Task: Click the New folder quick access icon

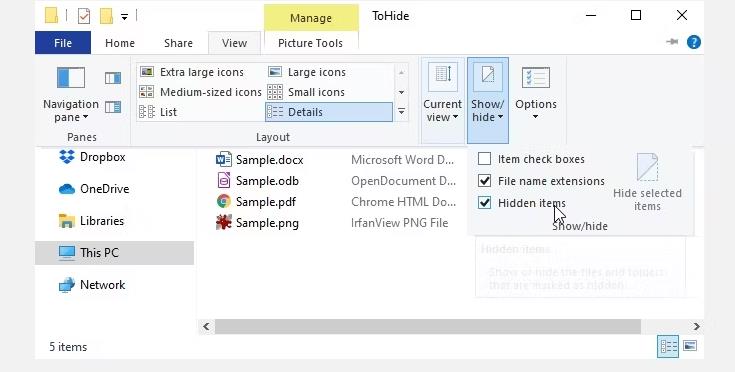Action: point(107,16)
